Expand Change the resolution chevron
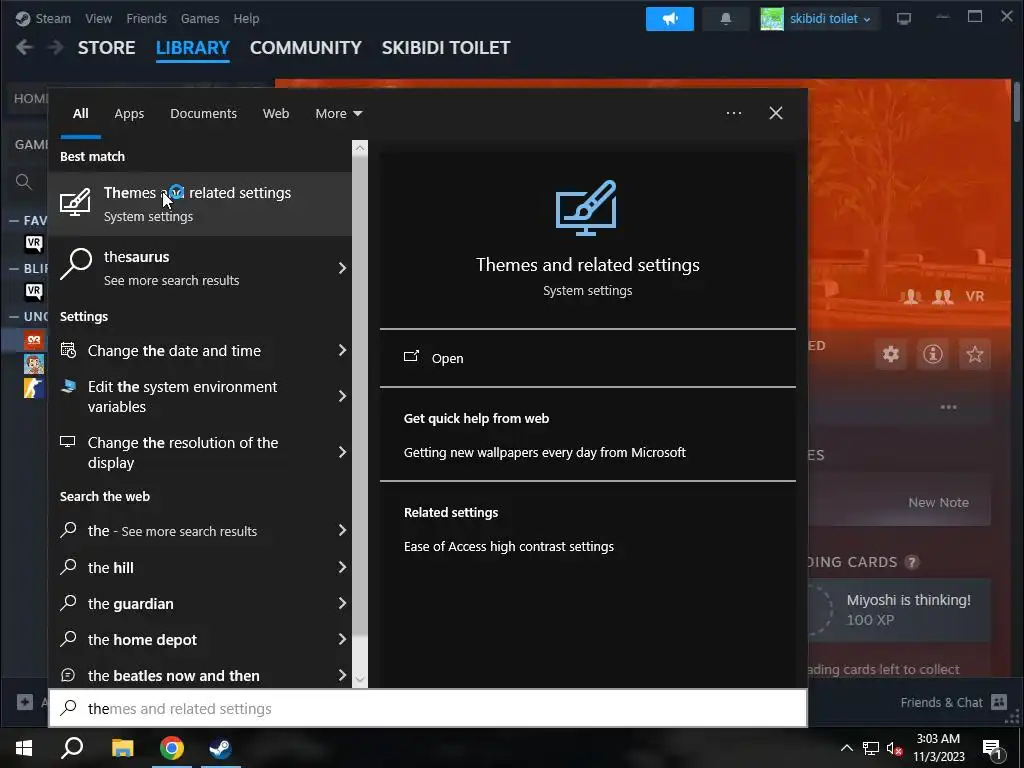The height and width of the screenshot is (768, 1024). [x=342, y=453]
